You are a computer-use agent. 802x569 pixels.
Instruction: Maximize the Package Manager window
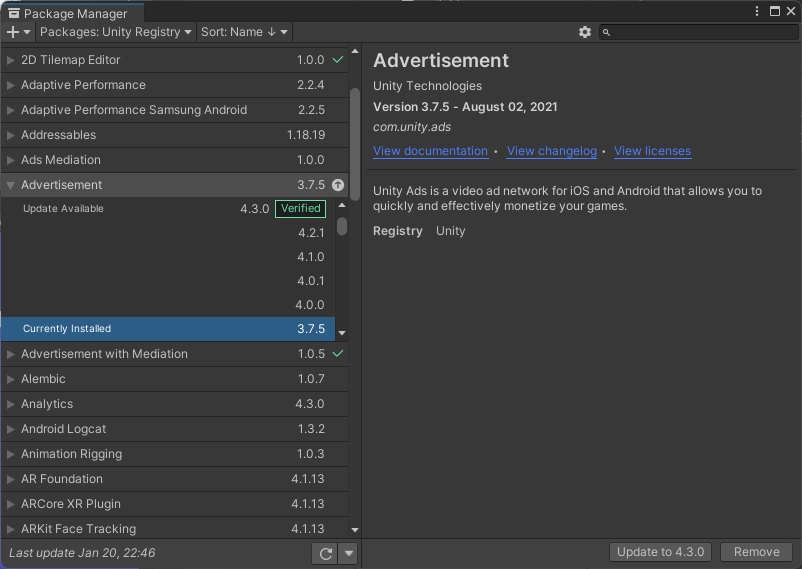coord(775,11)
